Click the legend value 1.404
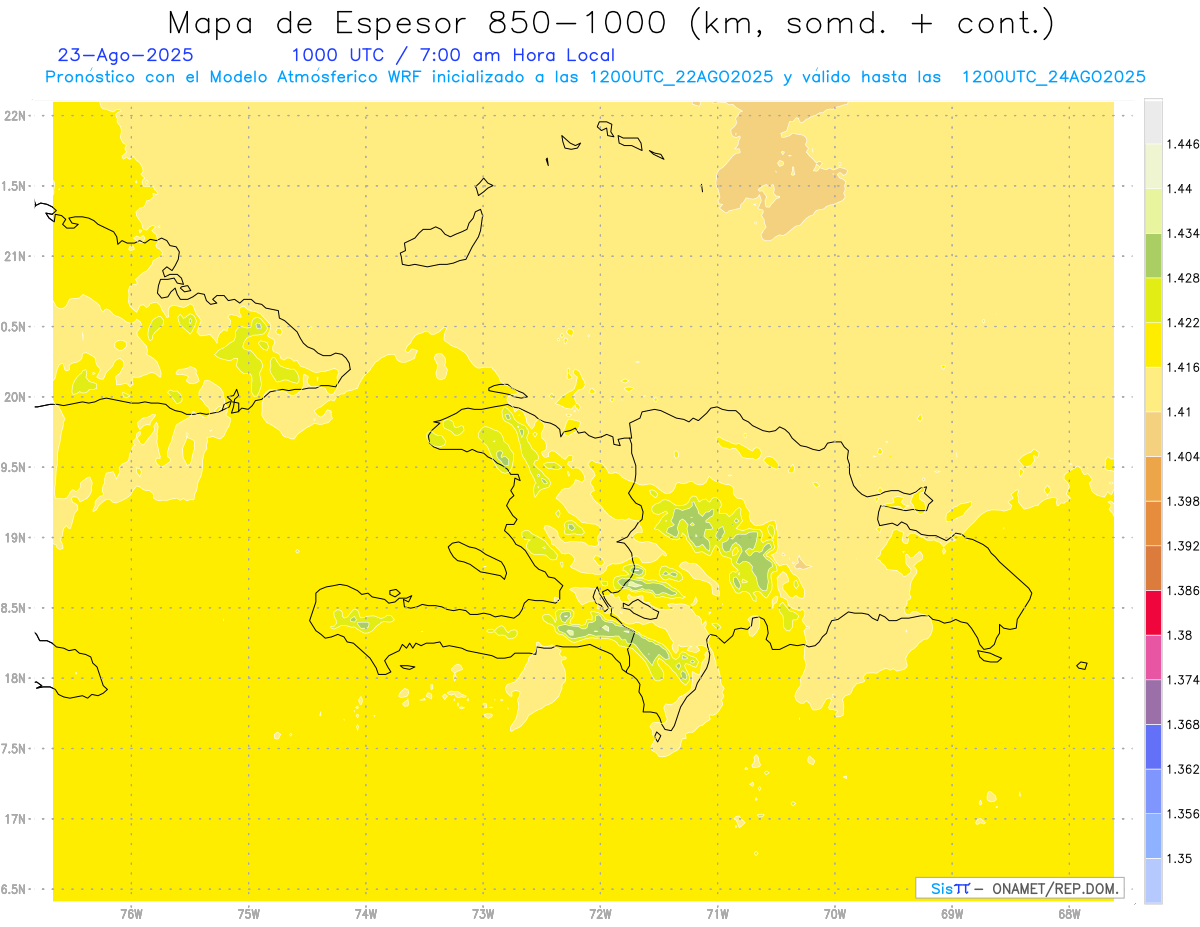This screenshot has width=1200, height=927. [x=1183, y=456]
